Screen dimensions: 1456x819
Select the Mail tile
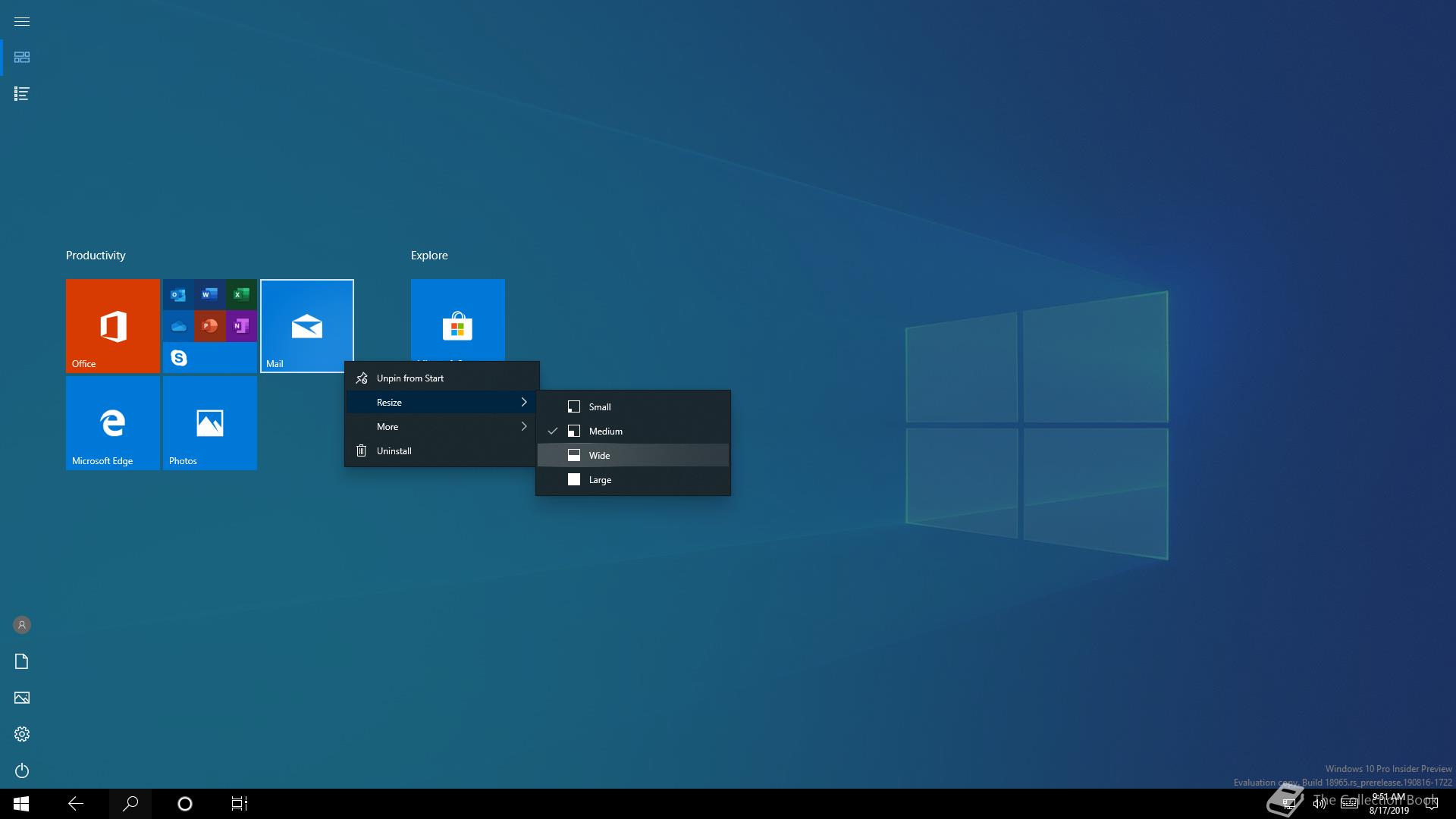(x=307, y=326)
